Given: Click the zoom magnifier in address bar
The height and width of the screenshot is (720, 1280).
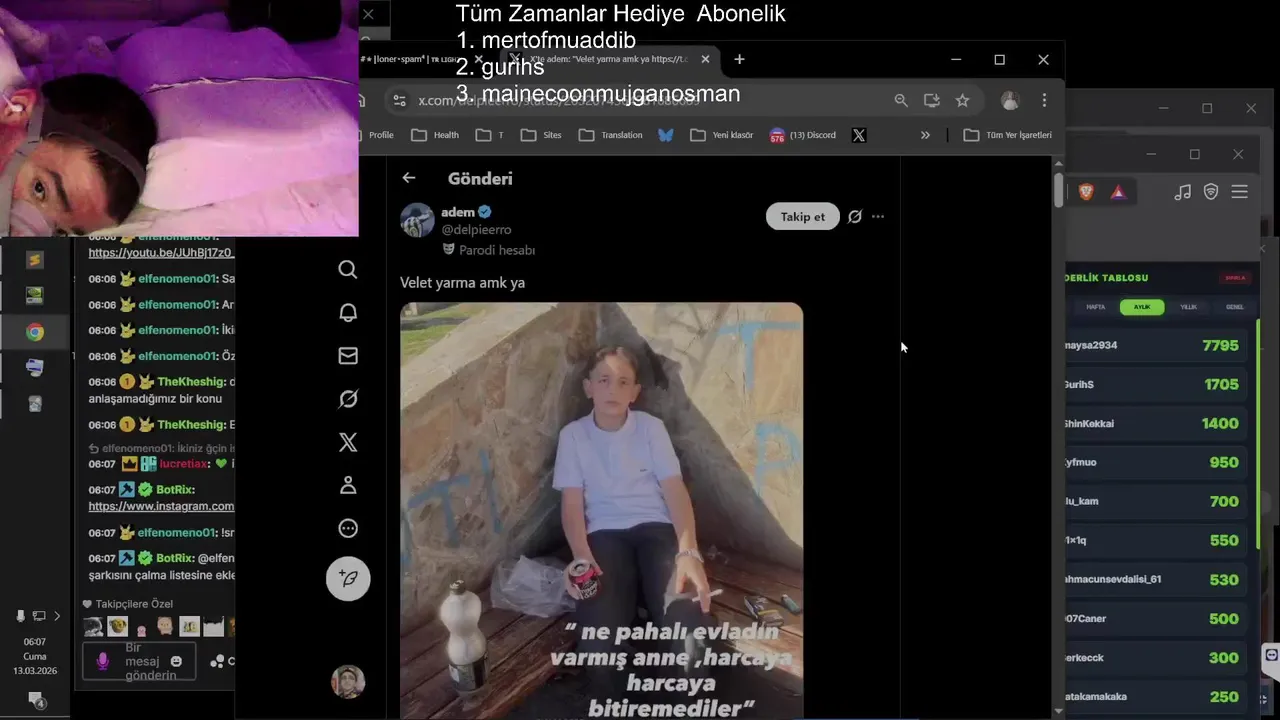Looking at the screenshot, I should tap(901, 100).
